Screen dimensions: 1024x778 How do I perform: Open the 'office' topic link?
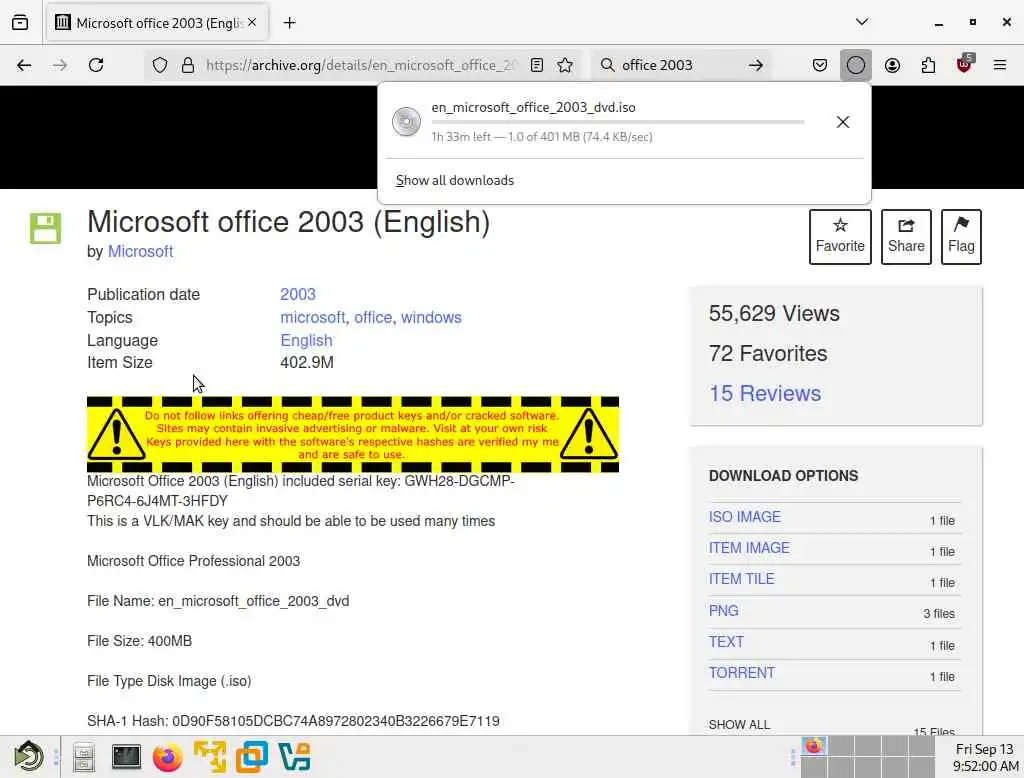pos(373,317)
